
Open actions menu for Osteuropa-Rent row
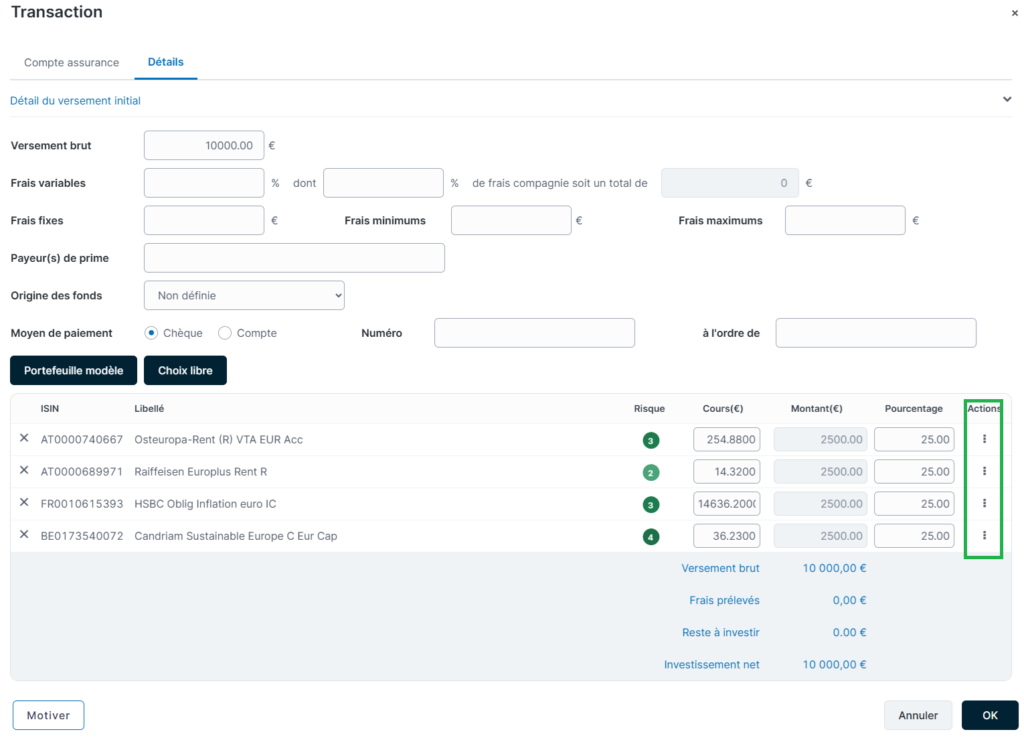pos(984,439)
